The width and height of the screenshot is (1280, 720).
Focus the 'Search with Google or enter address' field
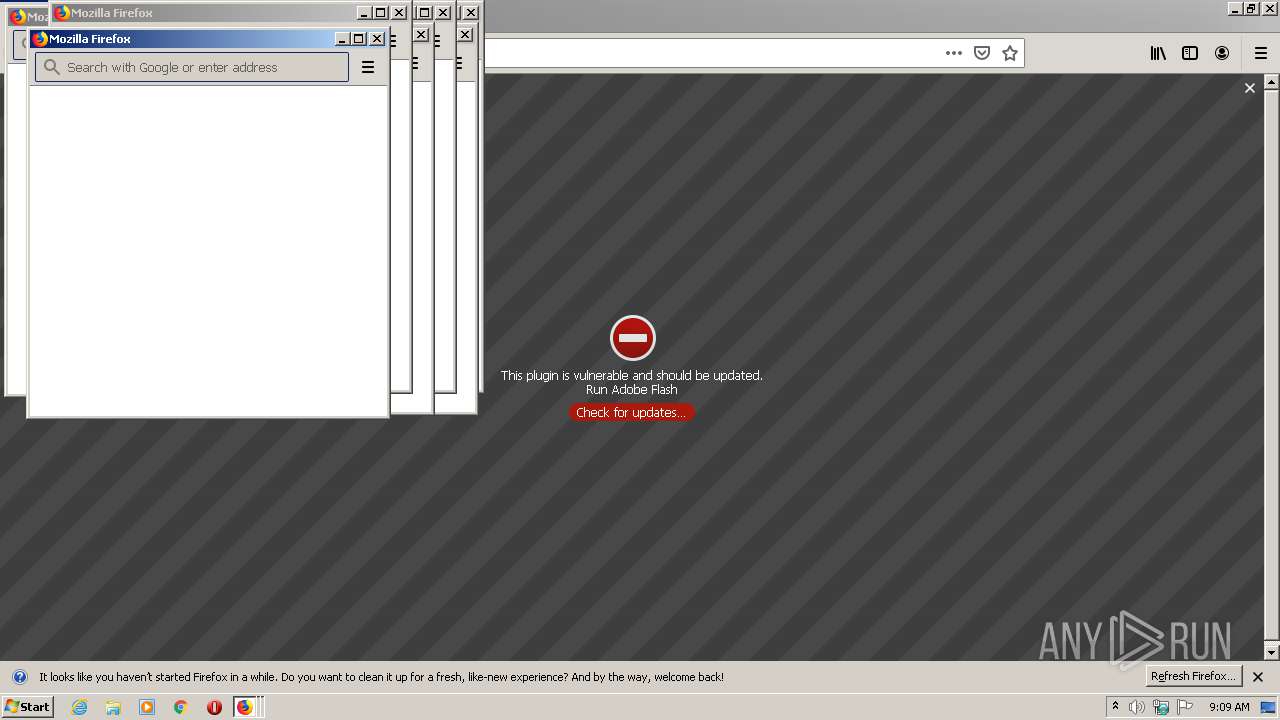pyautogui.click(x=192, y=67)
